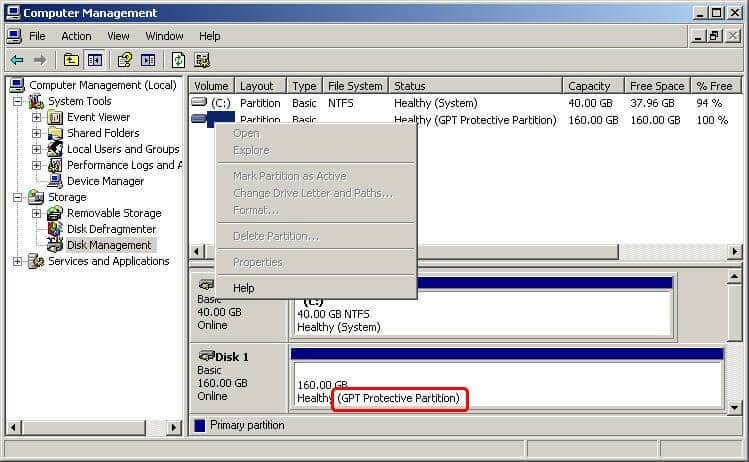The width and height of the screenshot is (749, 462).
Task: Collapse the Storage tree node
Action: 17,197
